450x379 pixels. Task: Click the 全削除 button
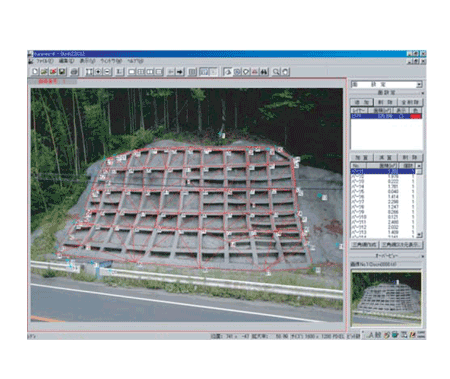(410, 102)
